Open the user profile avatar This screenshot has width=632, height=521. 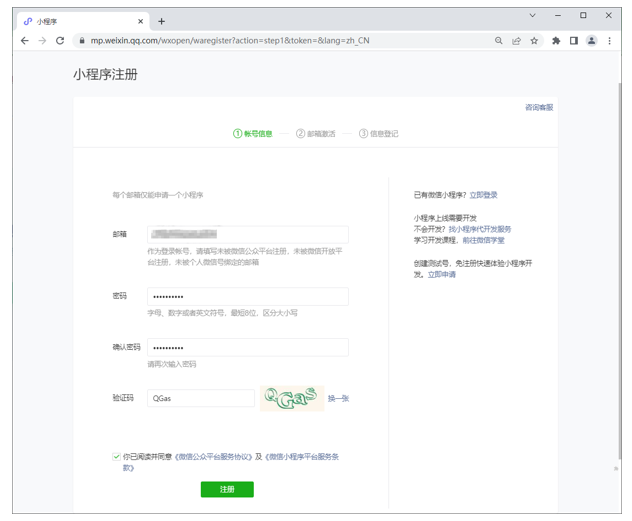[592, 41]
